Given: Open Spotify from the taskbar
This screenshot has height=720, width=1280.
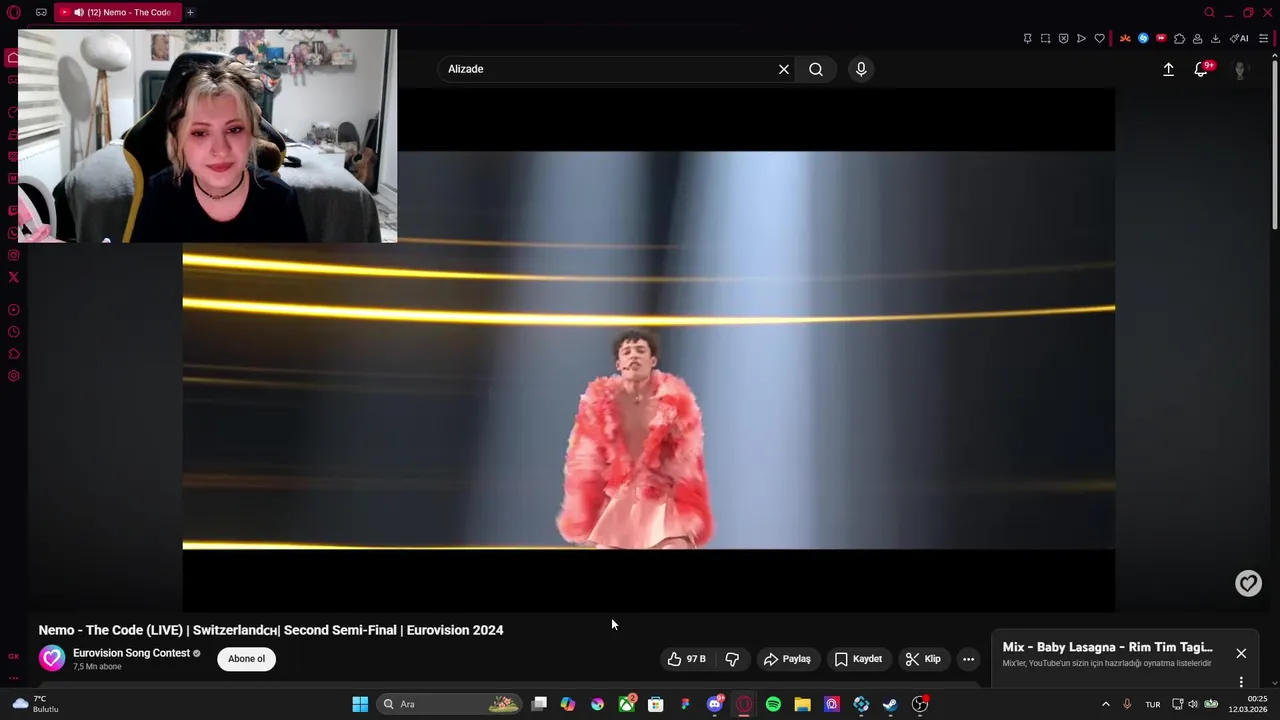Looking at the screenshot, I should point(773,704).
